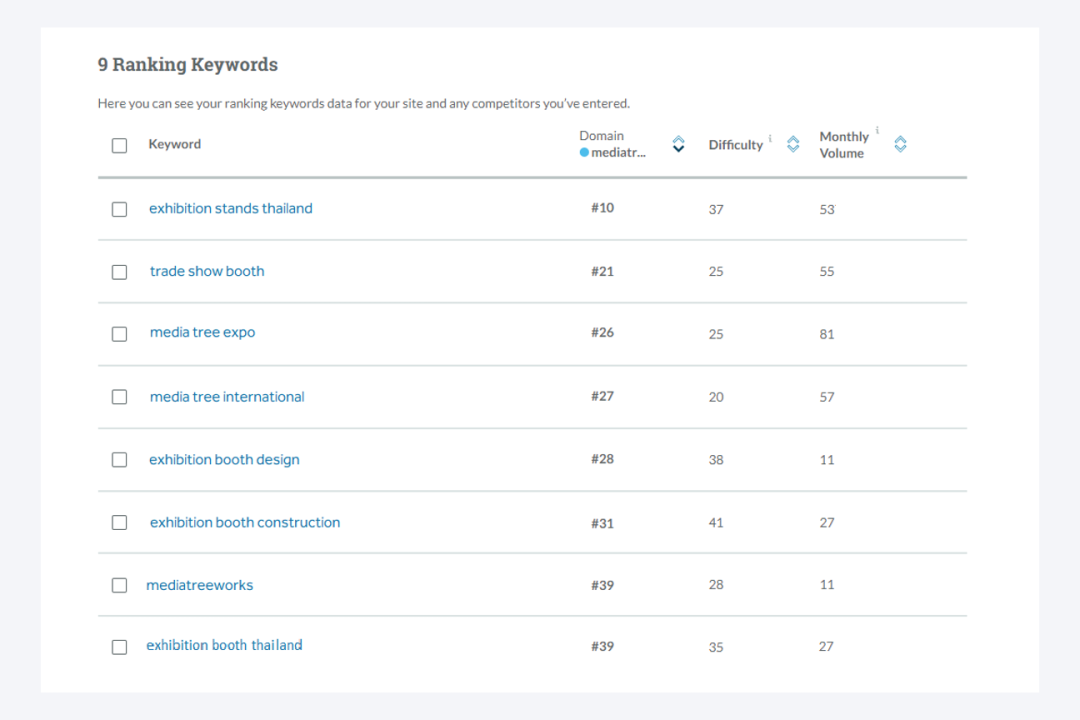1080x720 pixels.
Task: Check the exhibition booth design row
Action: pos(119,460)
